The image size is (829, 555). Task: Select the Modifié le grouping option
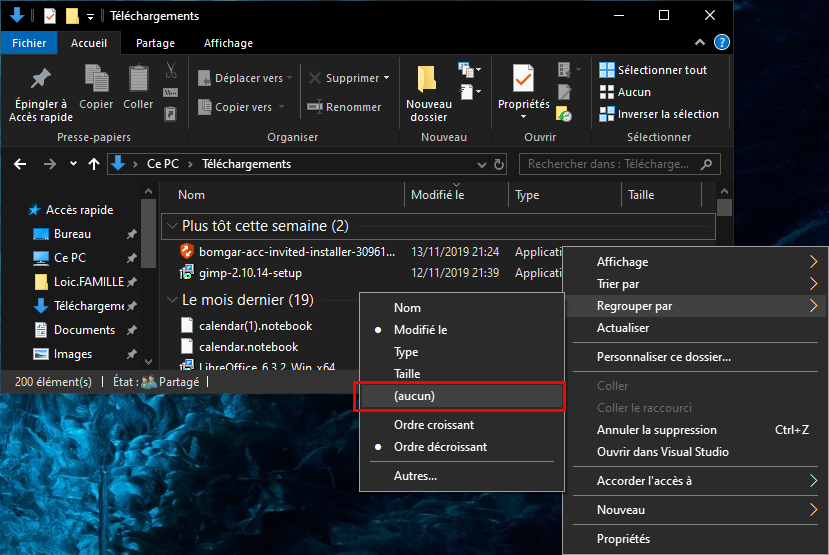[420, 330]
